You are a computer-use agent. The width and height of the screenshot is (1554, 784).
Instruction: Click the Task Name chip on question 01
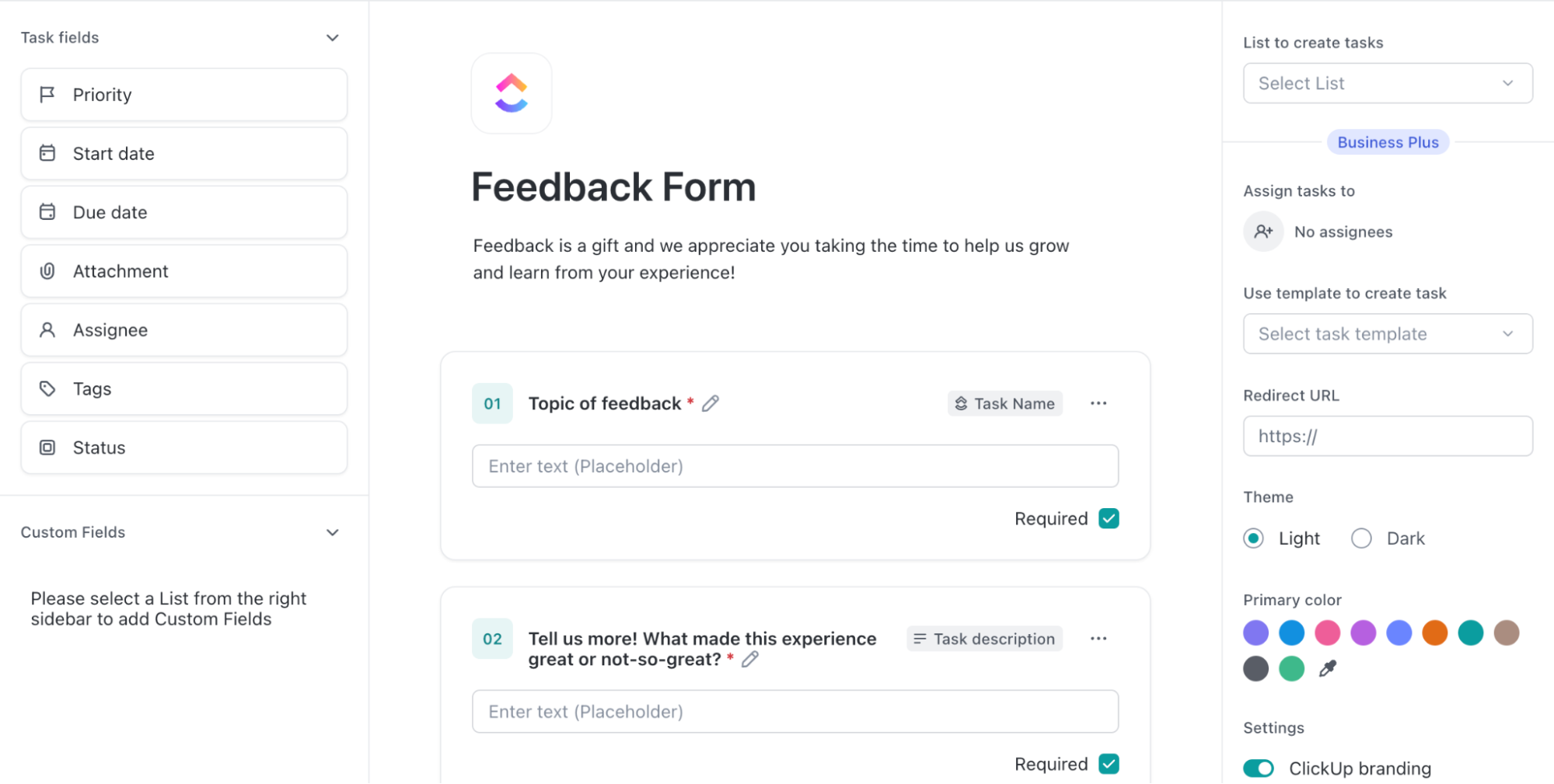(1004, 403)
